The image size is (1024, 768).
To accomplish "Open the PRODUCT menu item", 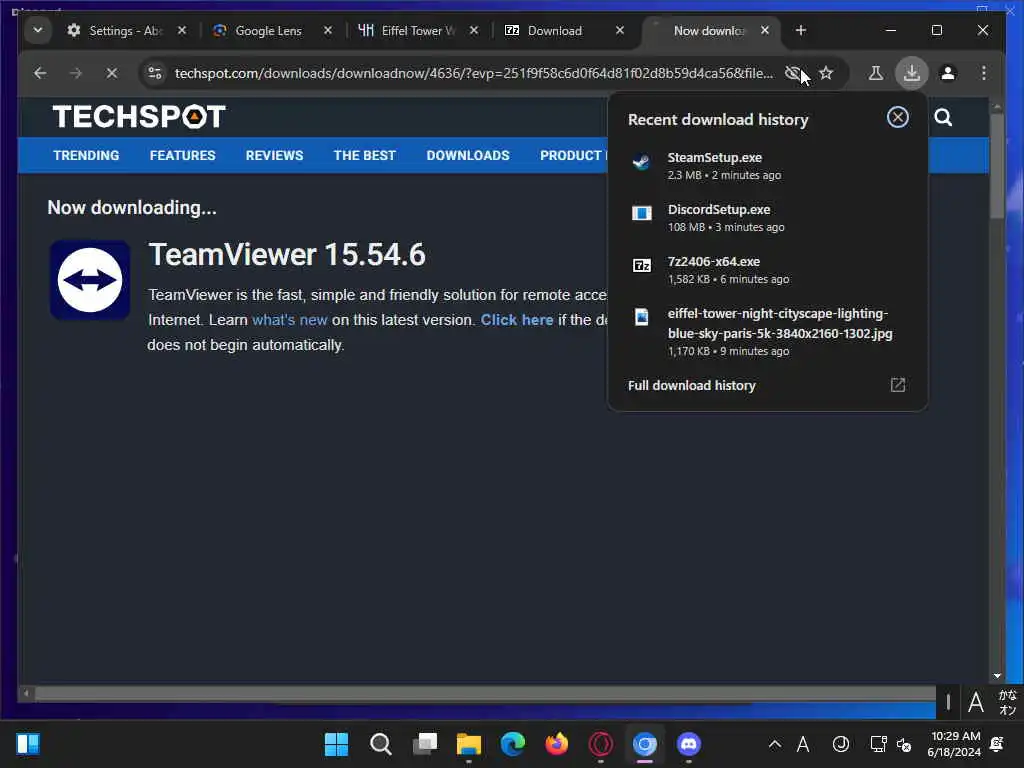I will (573, 155).
